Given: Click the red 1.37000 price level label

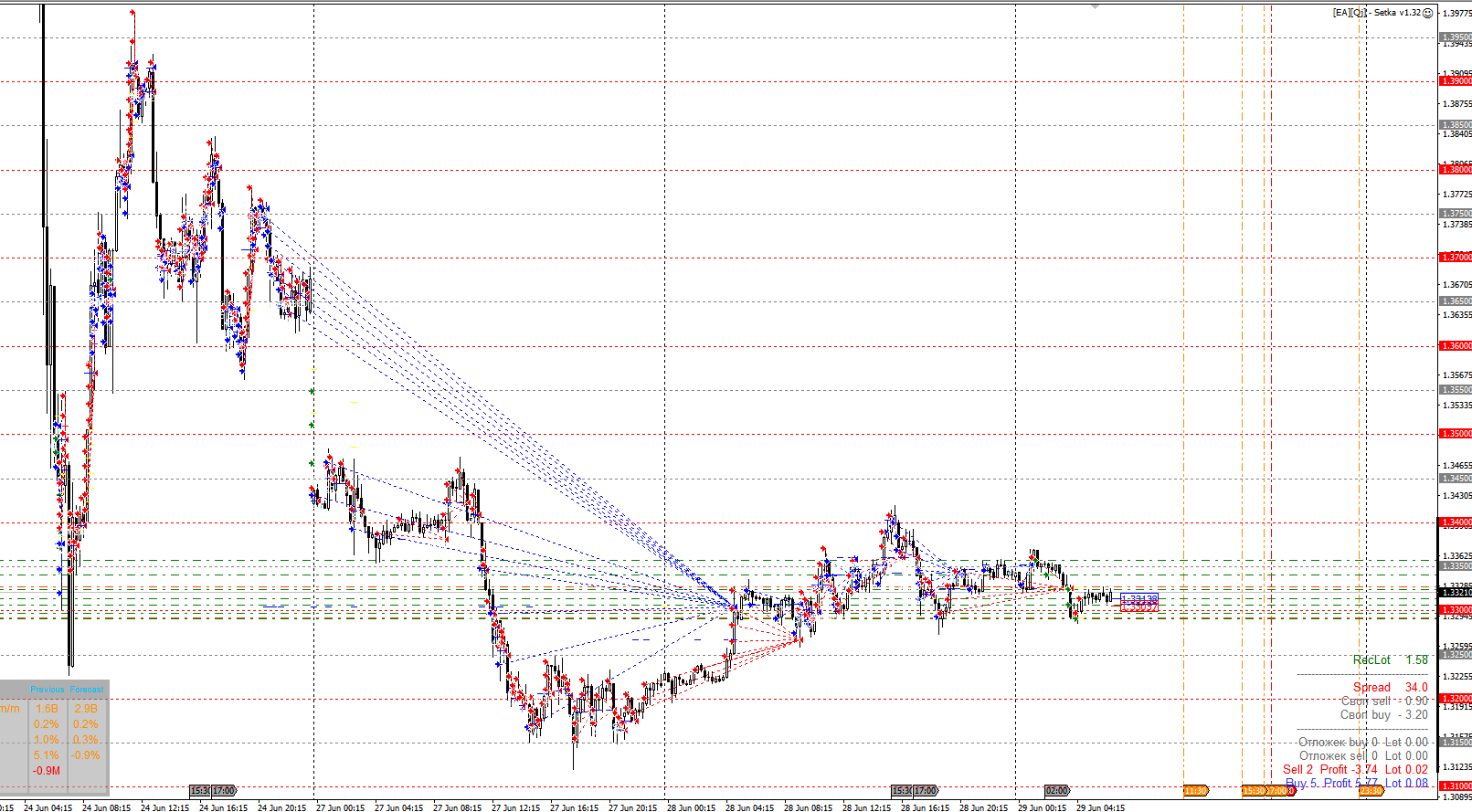Looking at the screenshot, I should [x=1456, y=258].
